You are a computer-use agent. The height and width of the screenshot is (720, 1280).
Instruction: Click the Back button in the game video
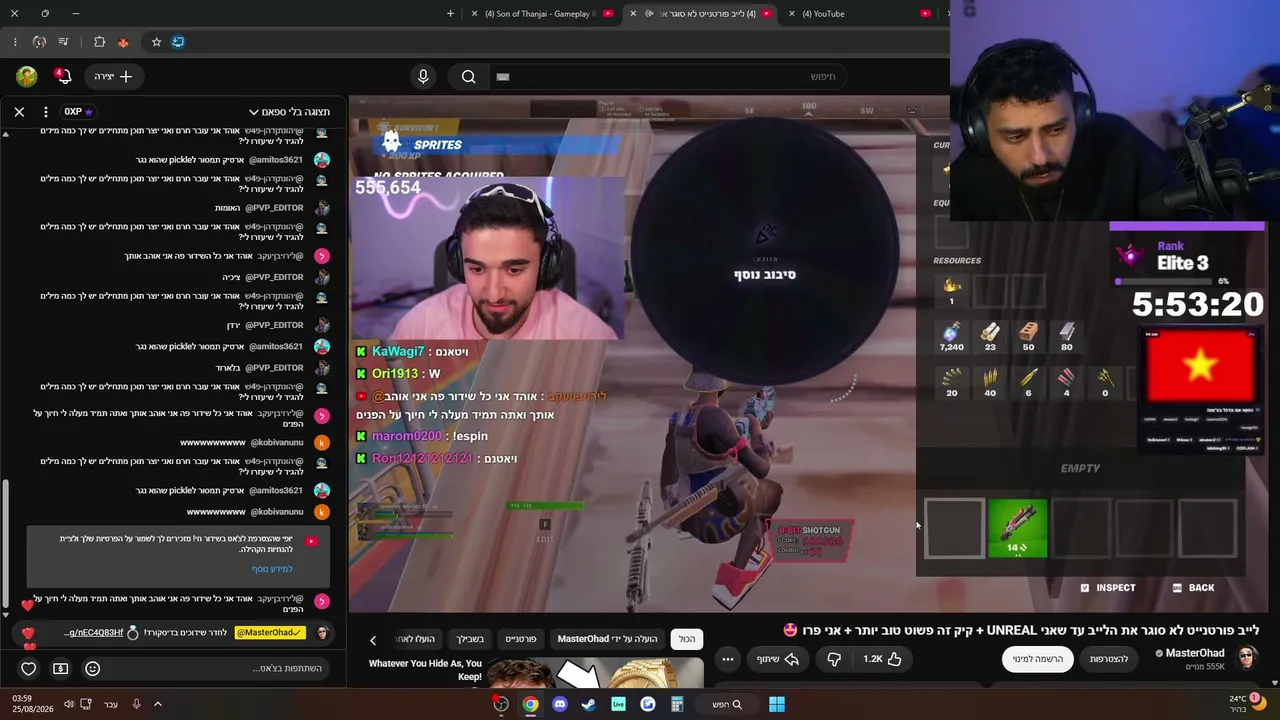1193,588
